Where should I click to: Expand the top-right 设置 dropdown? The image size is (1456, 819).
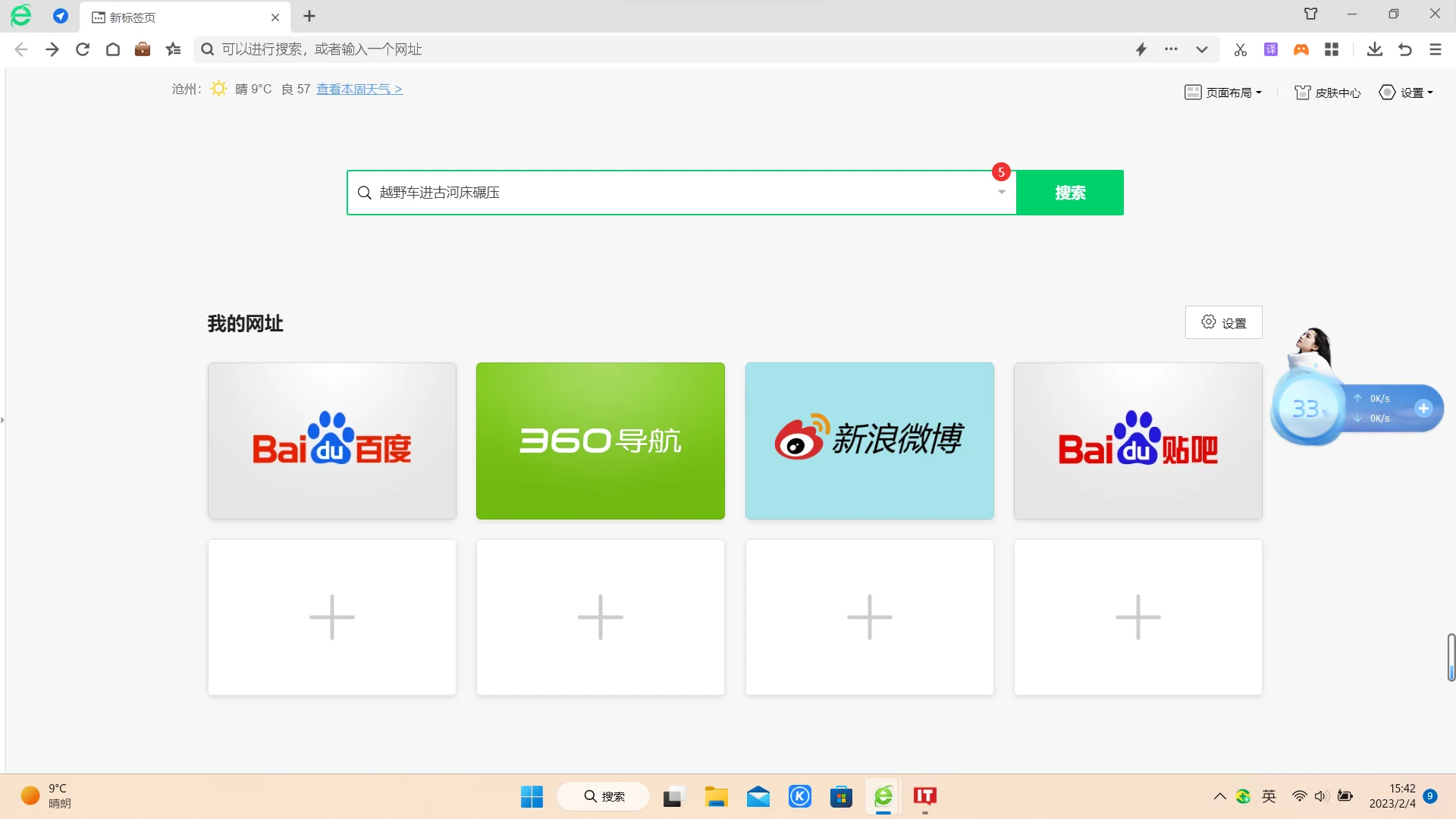point(1406,93)
